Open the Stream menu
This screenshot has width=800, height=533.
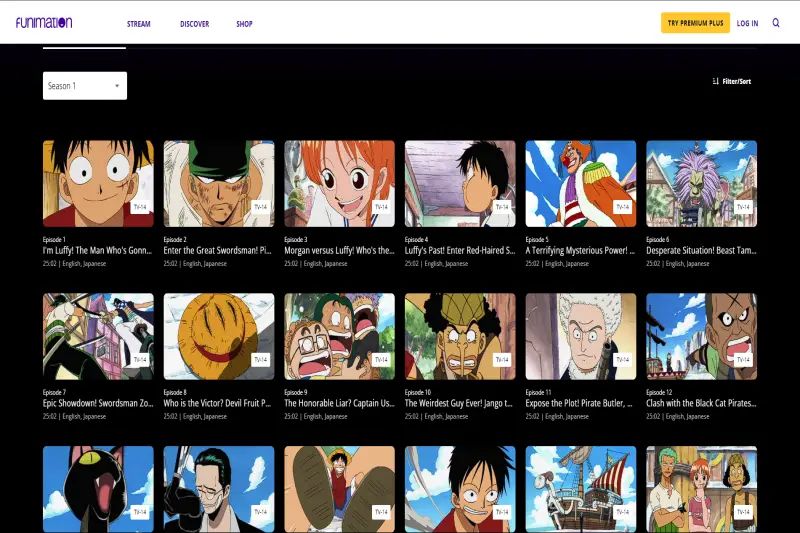tap(138, 23)
